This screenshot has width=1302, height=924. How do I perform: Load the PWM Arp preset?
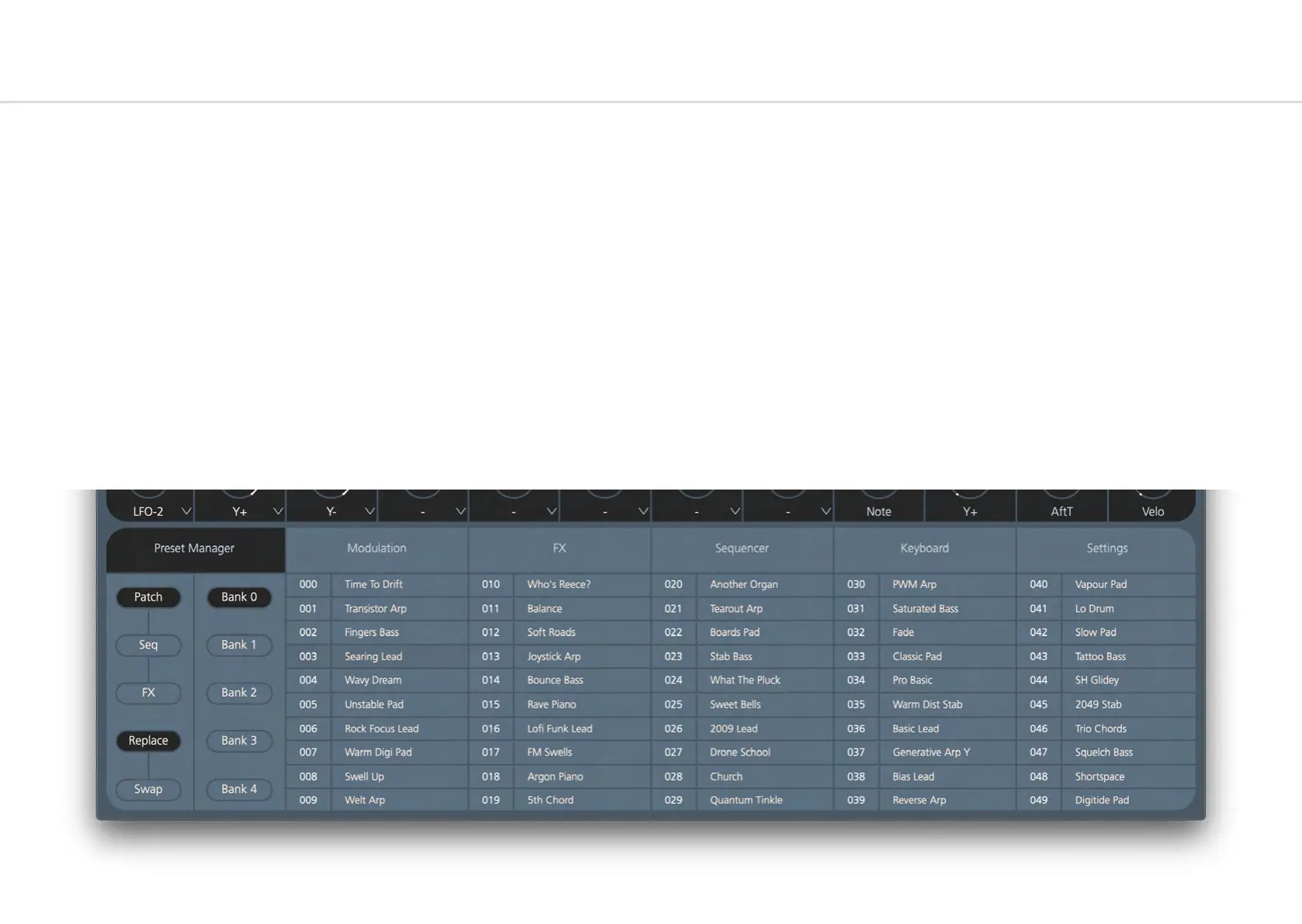925,584
